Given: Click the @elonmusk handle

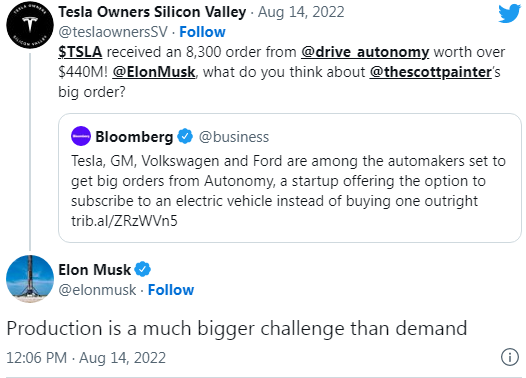Looking at the screenshot, I should tap(97, 290).
